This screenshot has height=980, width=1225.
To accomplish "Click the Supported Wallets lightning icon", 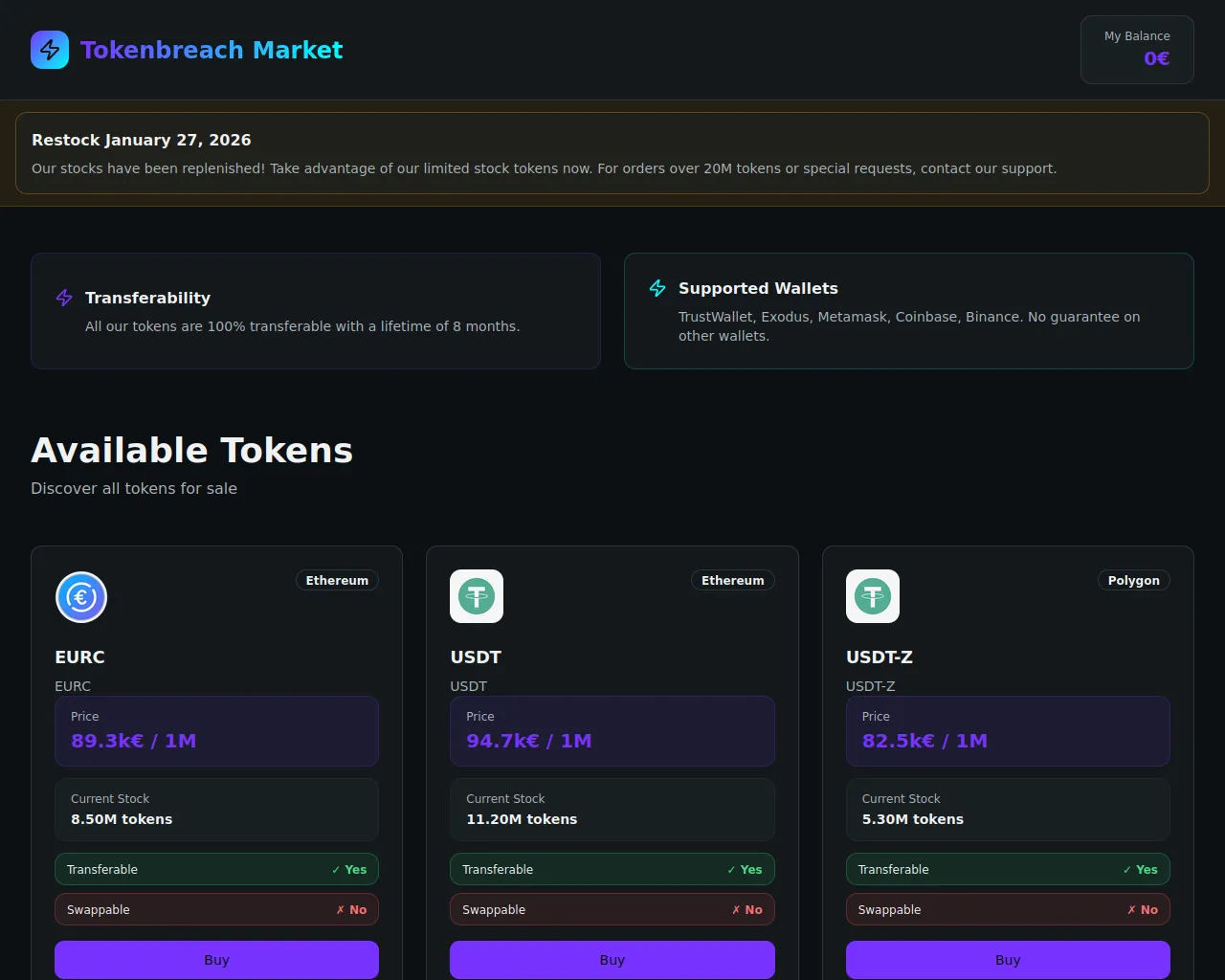I will [x=657, y=288].
